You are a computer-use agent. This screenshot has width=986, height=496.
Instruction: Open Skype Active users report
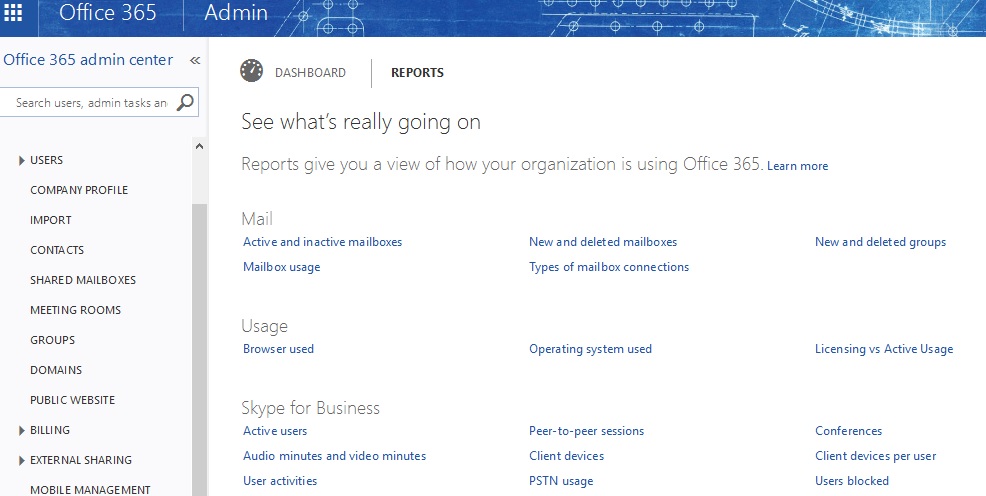click(275, 431)
